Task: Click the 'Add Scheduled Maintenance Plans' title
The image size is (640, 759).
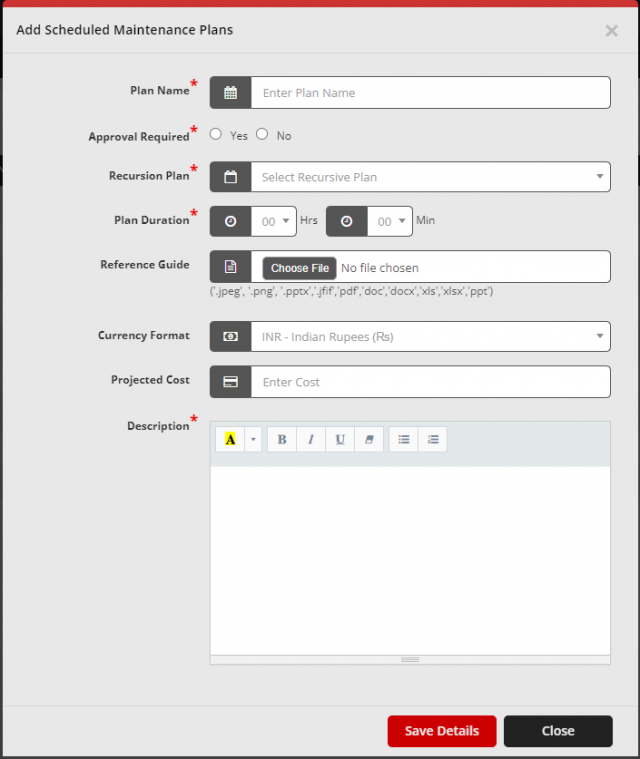Action: pos(125,30)
